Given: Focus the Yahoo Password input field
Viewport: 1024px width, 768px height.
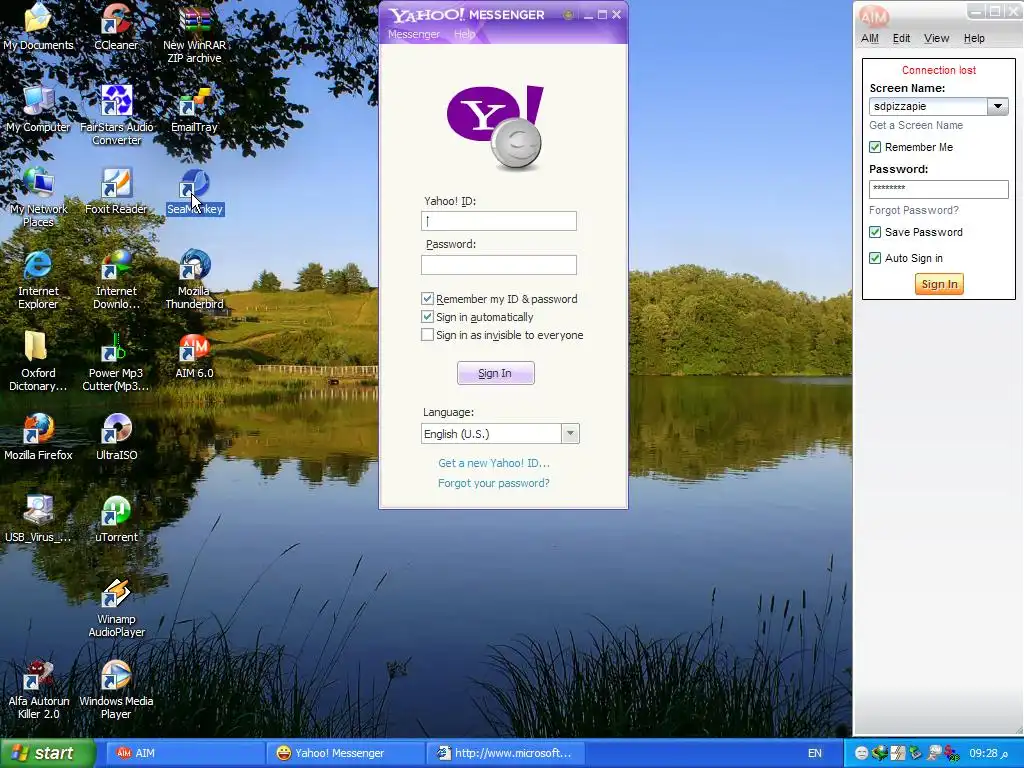Looking at the screenshot, I should pyautogui.click(x=499, y=264).
